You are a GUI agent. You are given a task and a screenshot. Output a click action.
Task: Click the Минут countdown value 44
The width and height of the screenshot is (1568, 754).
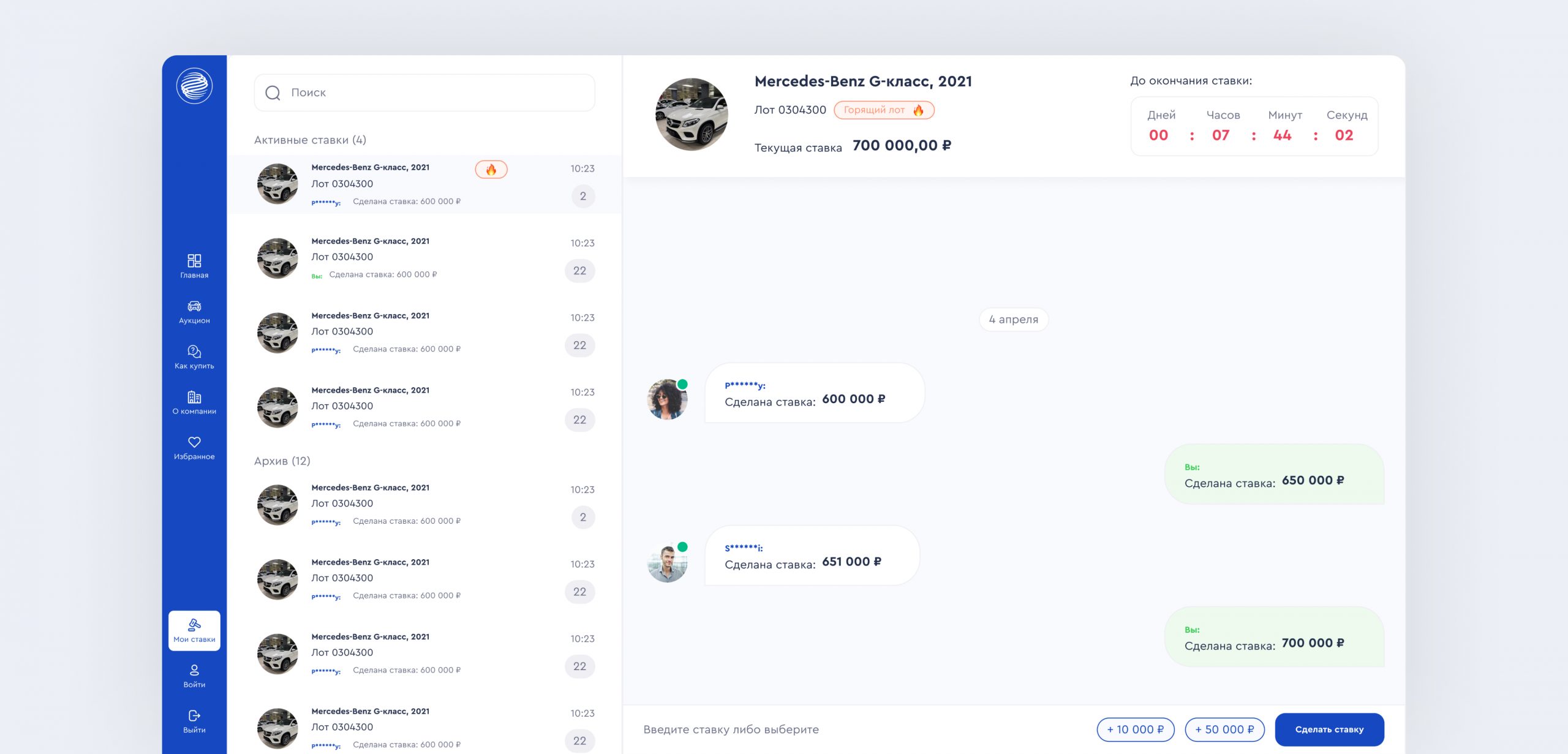[x=1283, y=135]
